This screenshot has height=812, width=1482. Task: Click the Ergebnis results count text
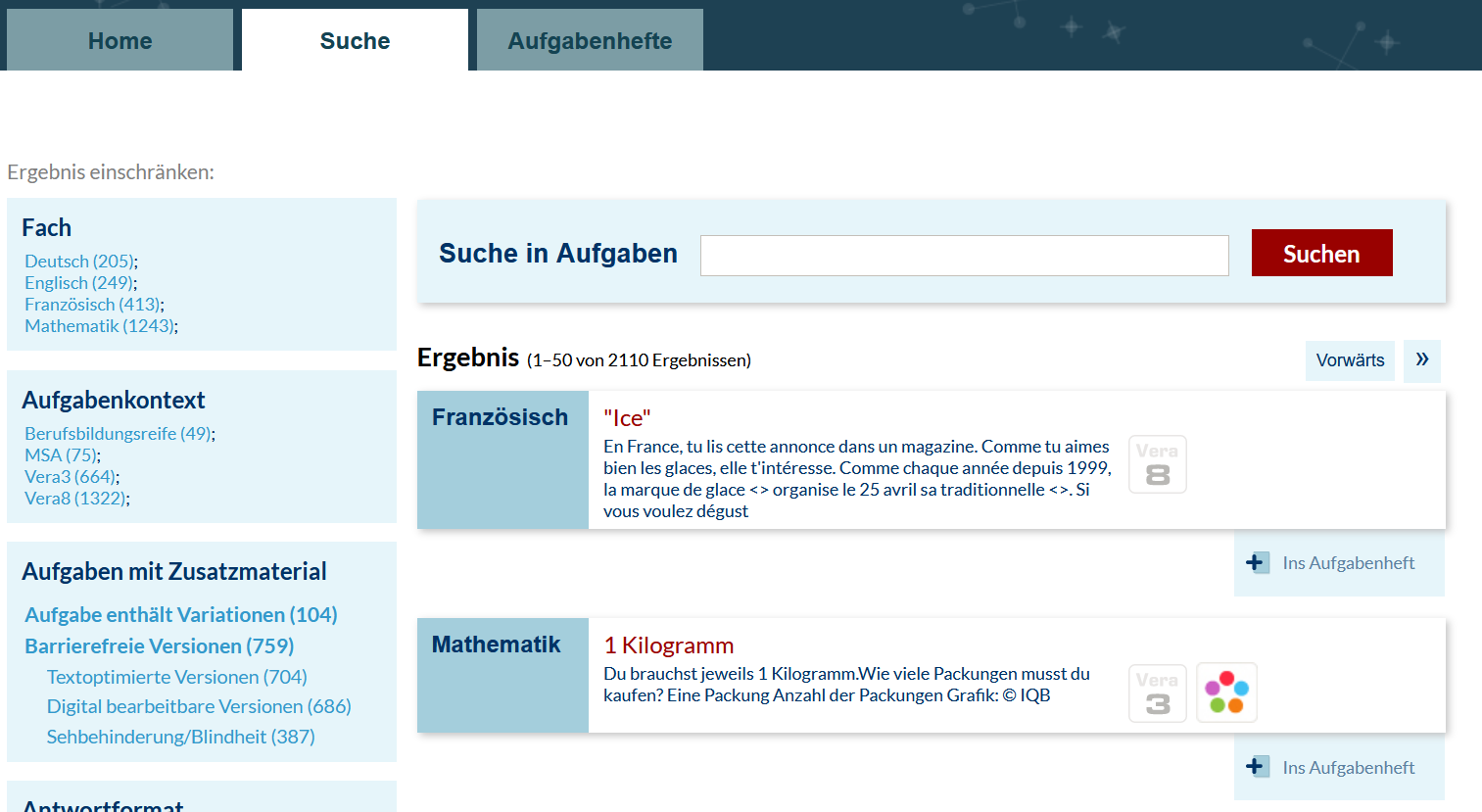pyautogui.click(x=639, y=360)
